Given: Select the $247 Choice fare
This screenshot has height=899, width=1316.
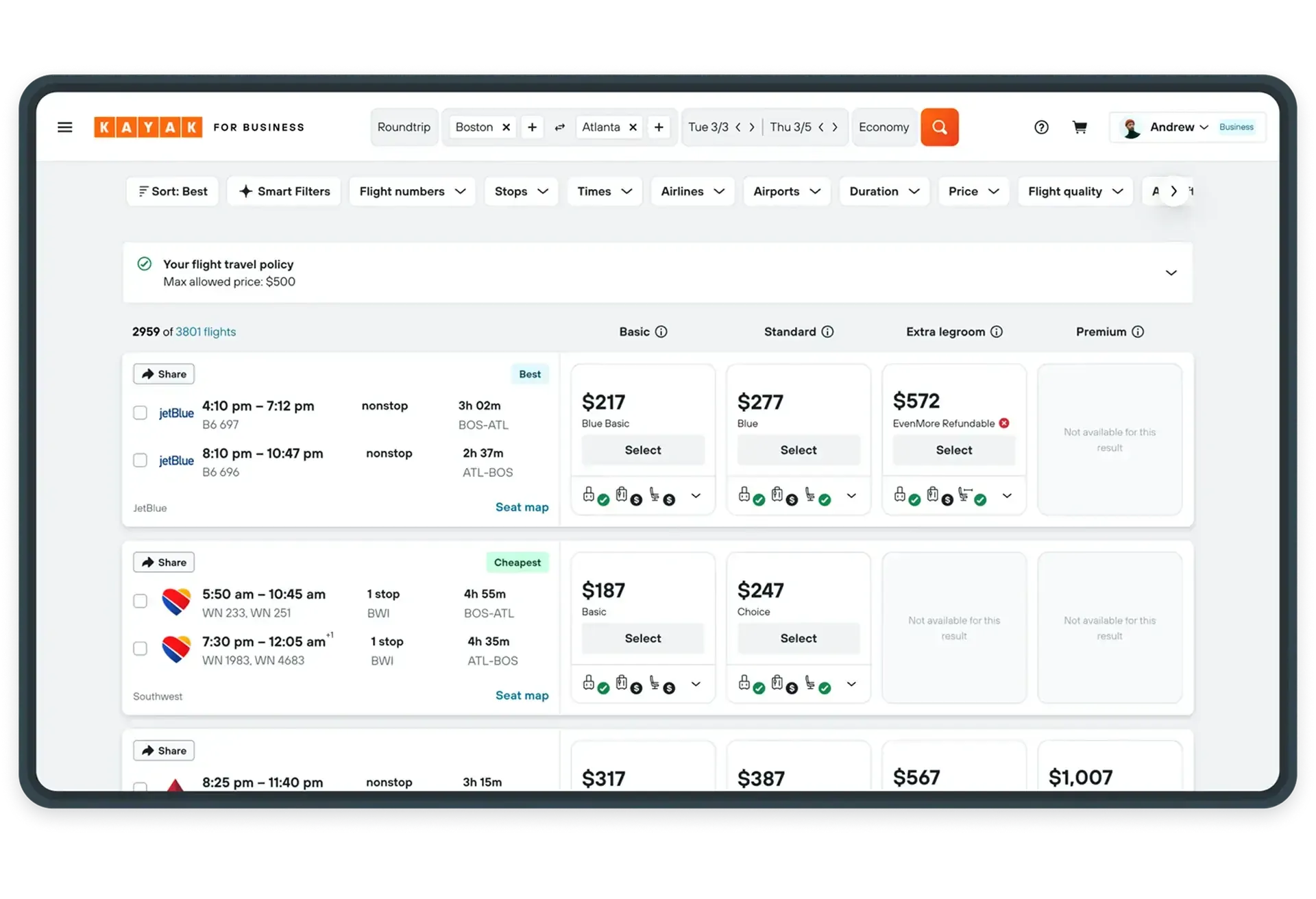Looking at the screenshot, I should point(798,638).
